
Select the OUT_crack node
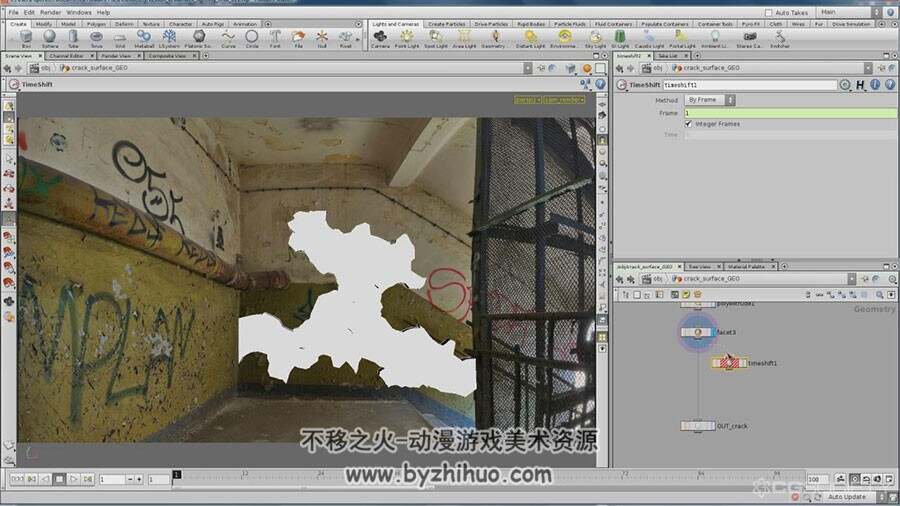pos(697,426)
